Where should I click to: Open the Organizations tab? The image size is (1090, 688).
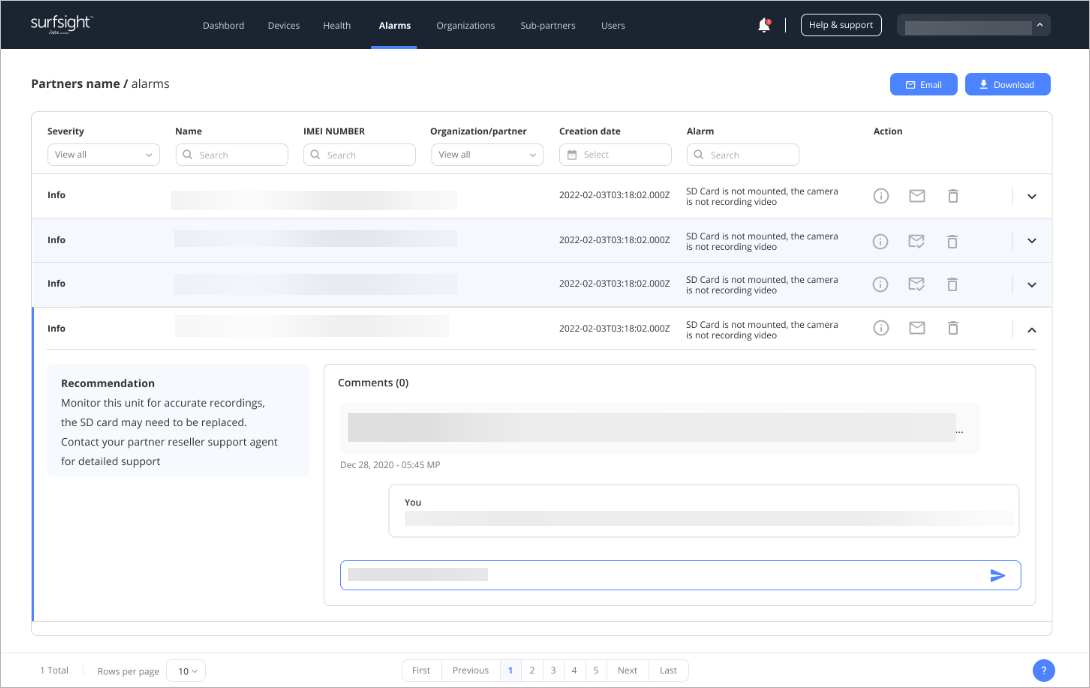click(466, 26)
